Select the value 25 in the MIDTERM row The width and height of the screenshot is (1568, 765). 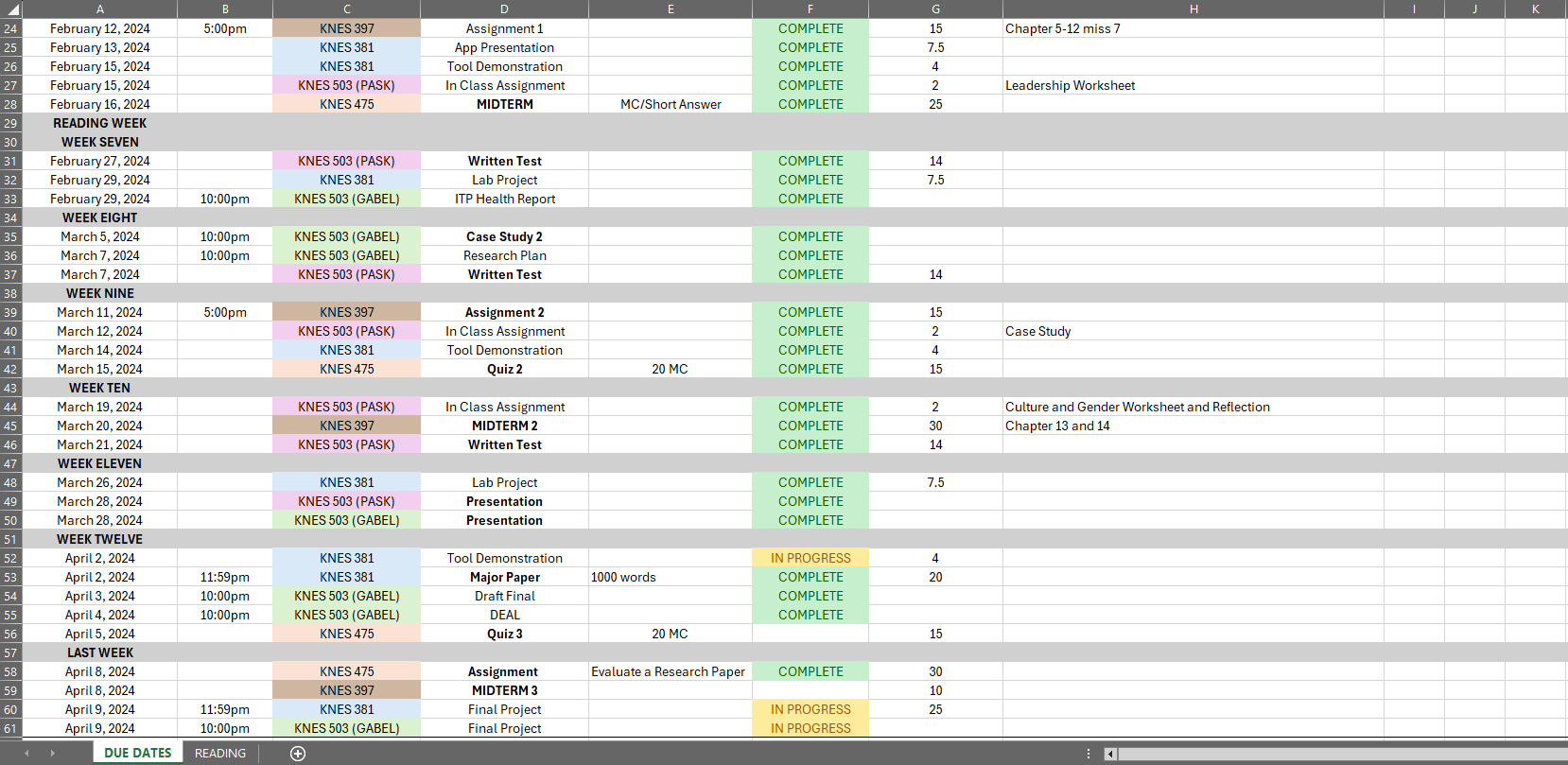pos(935,104)
